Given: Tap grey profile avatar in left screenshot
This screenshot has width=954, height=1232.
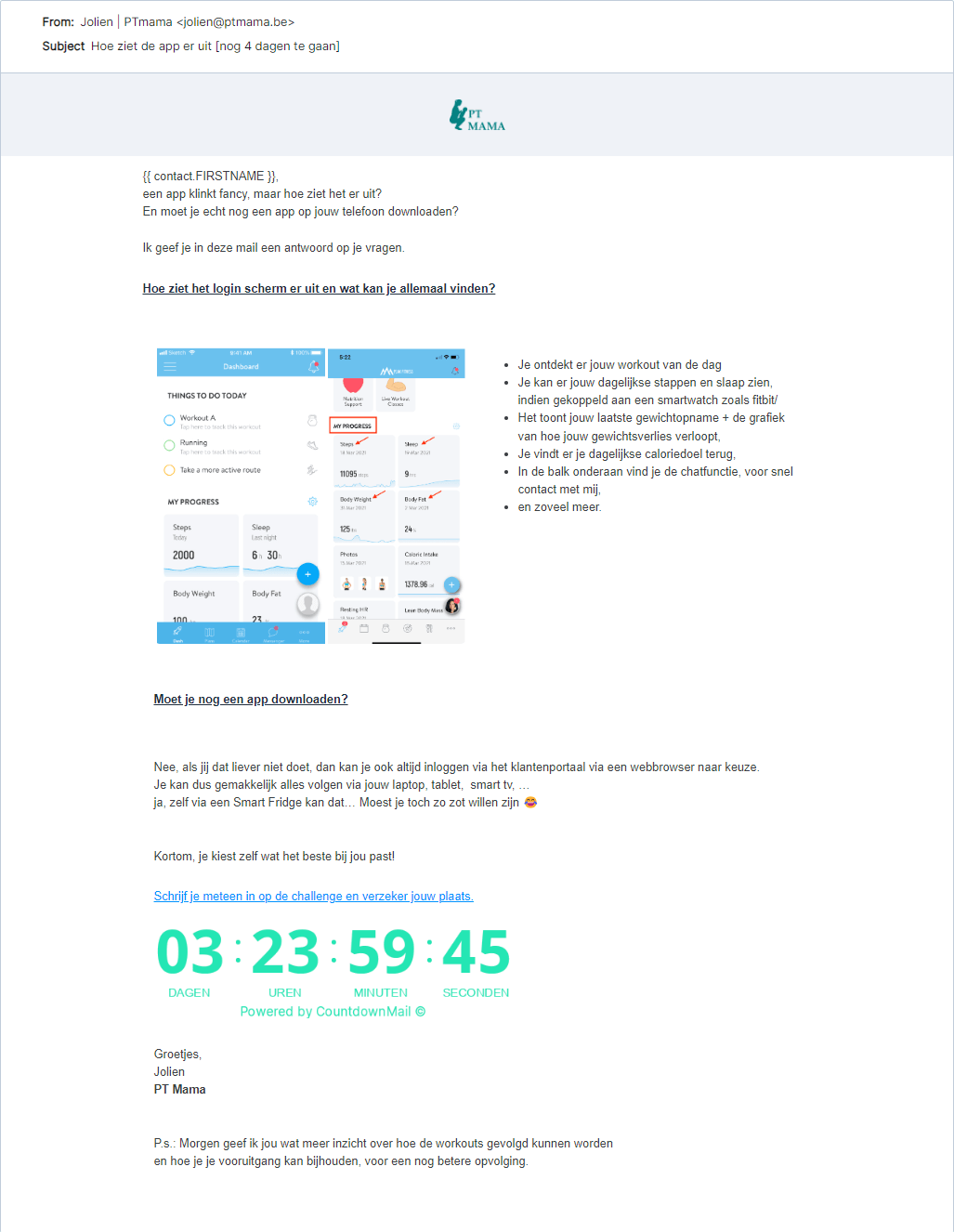Looking at the screenshot, I should tap(308, 605).
